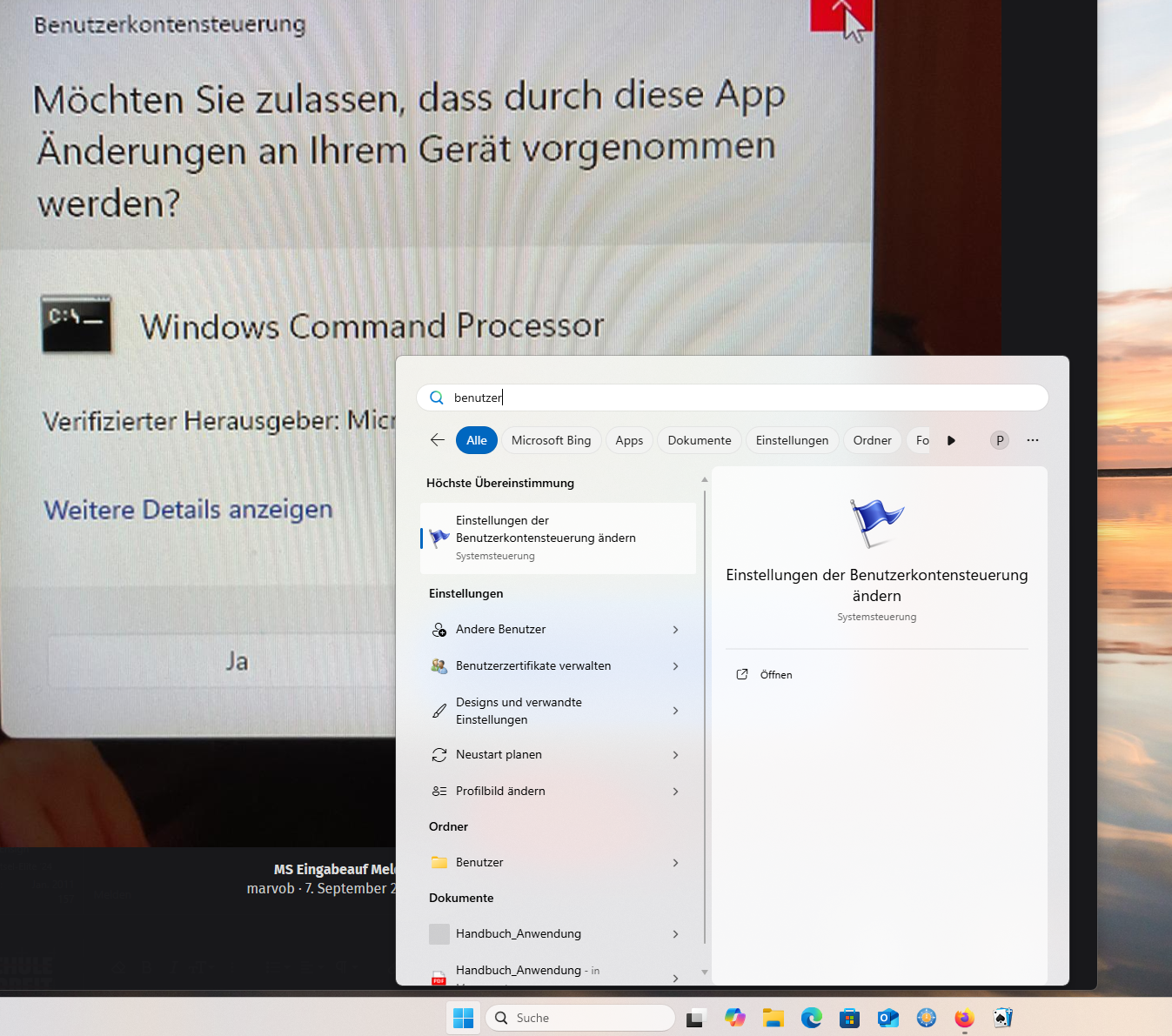Open the Profilbild ändern setting
Viewport: 1172px width, 1036px height.
(x=558, y=791)
